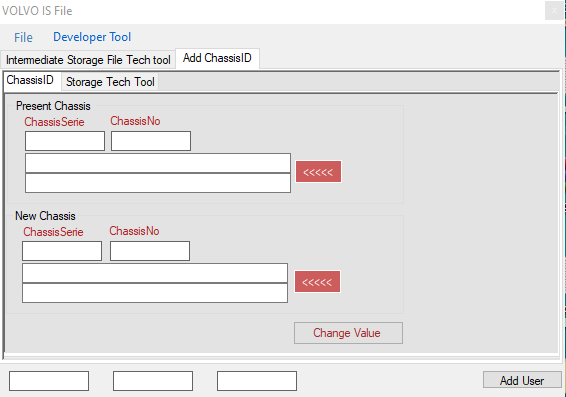The image size is (566, 397).
Task: Click the New Chassis ChassisNo field
Action: [150, 251]
